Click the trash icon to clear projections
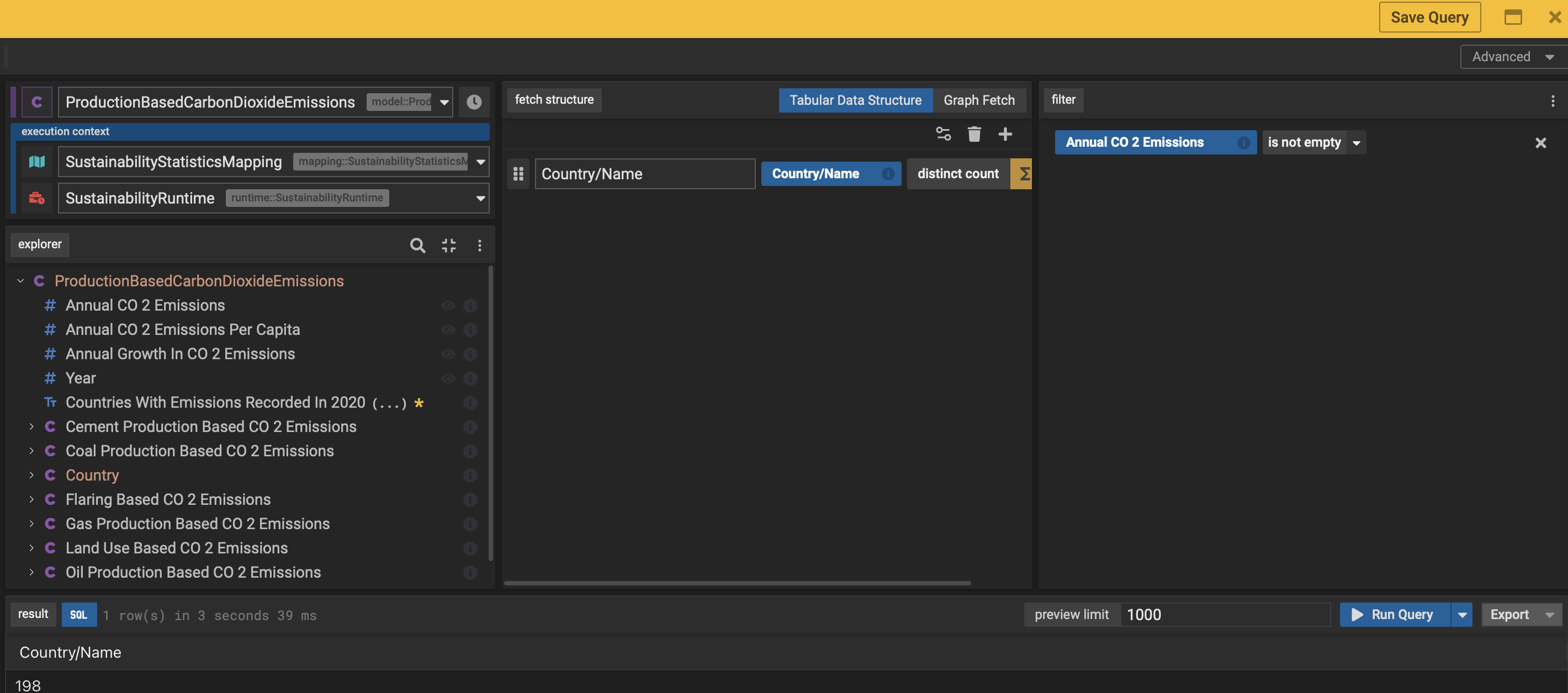This screenshot has width=1568, height=693. (974, 134)
